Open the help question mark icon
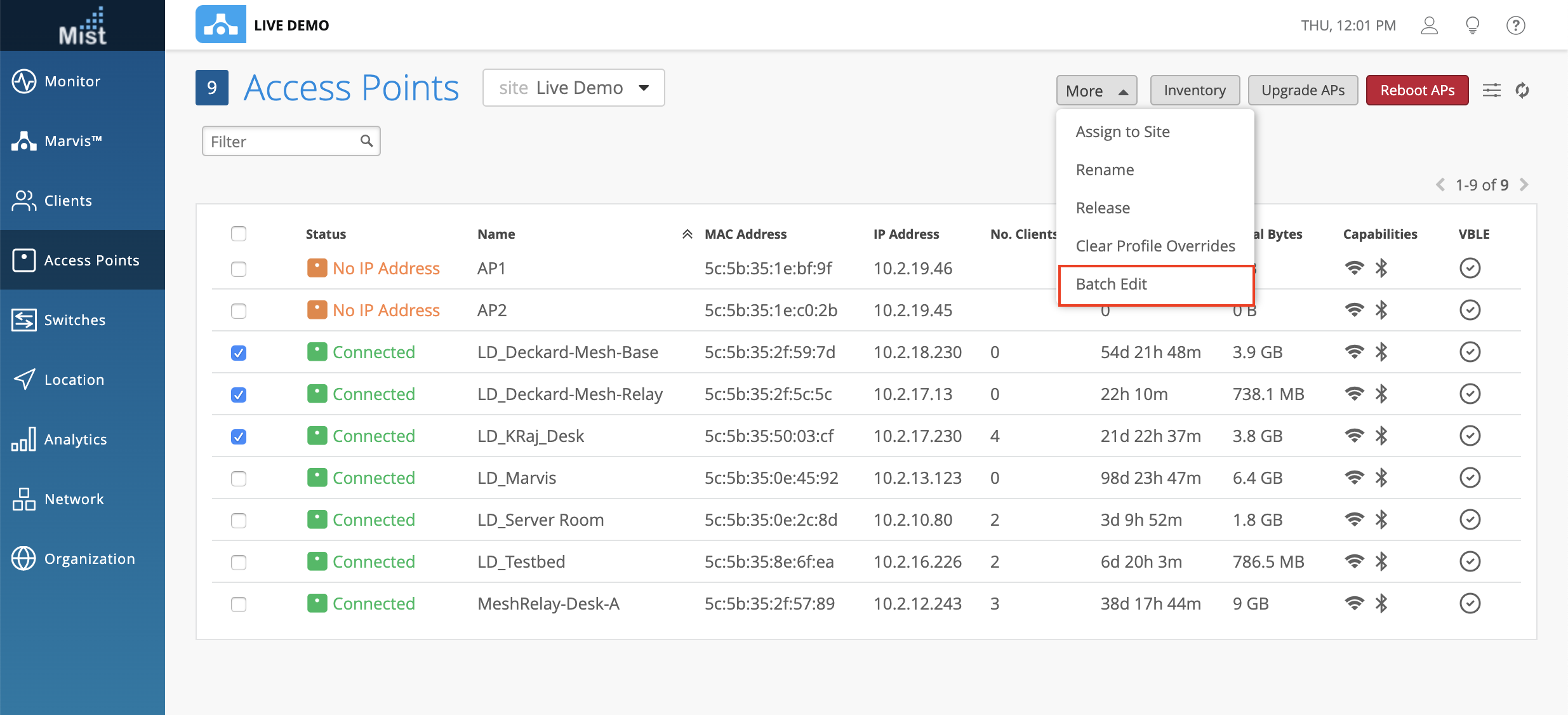This screenshot has width=1568, height=715. click(x=1515, y=25)
